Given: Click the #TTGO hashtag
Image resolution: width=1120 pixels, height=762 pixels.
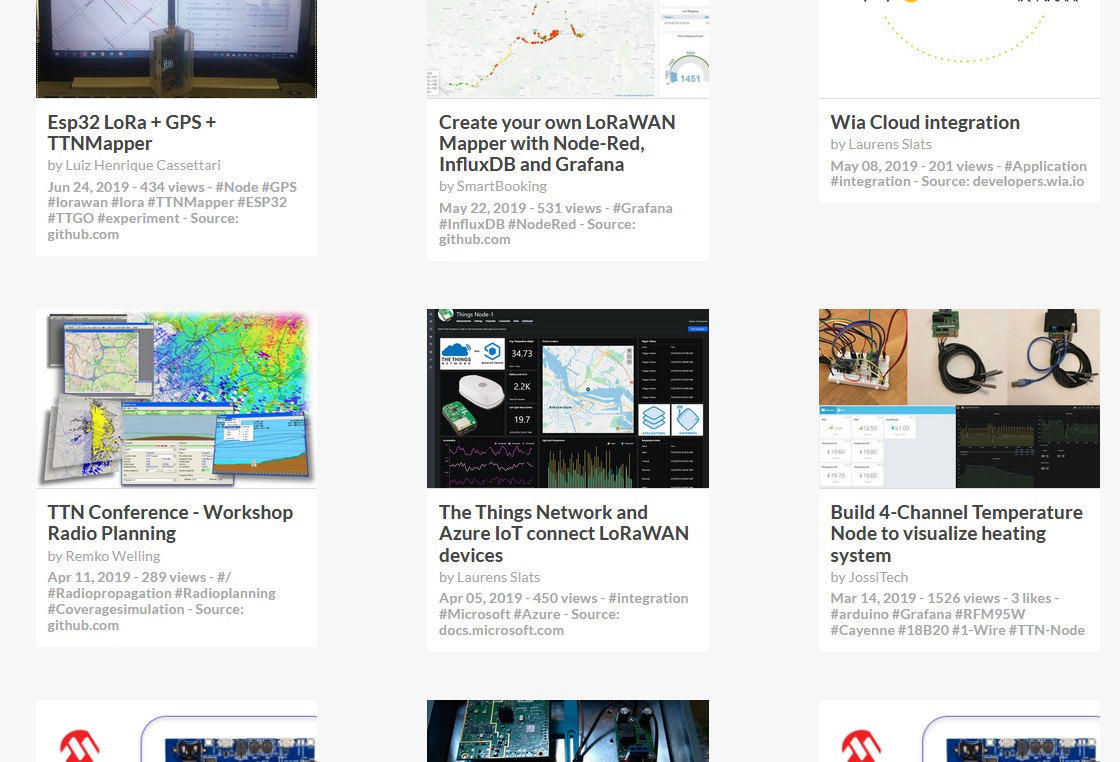Looking at the screenshot, I should click(71, 218).
